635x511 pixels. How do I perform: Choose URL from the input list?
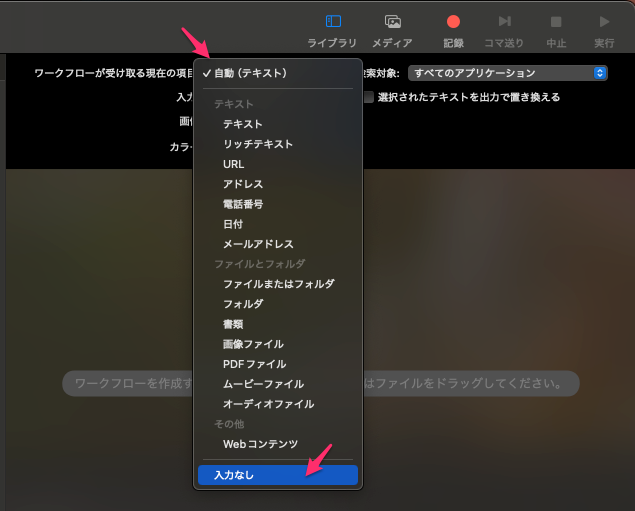click(234, 164)
